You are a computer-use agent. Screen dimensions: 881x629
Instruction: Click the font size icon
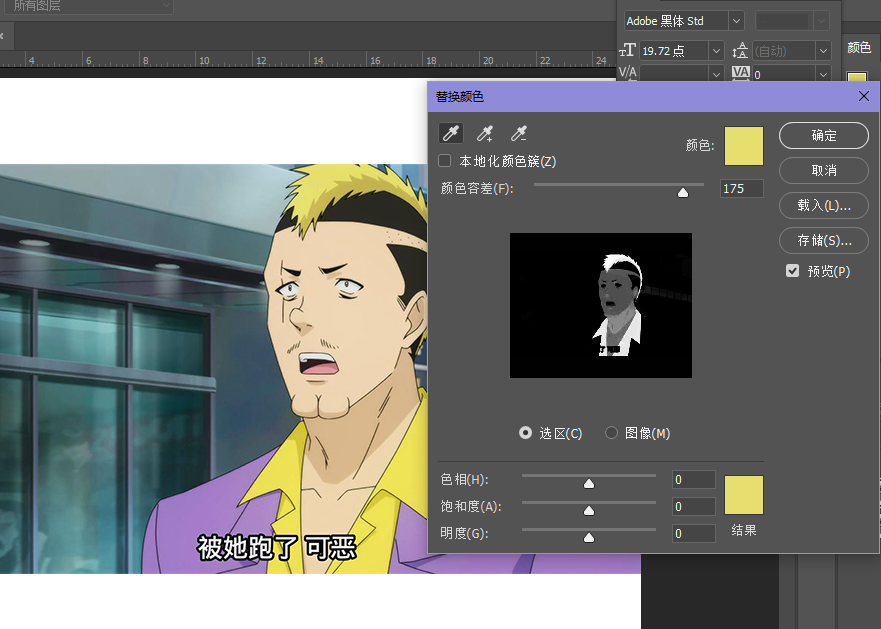(627, 51)
